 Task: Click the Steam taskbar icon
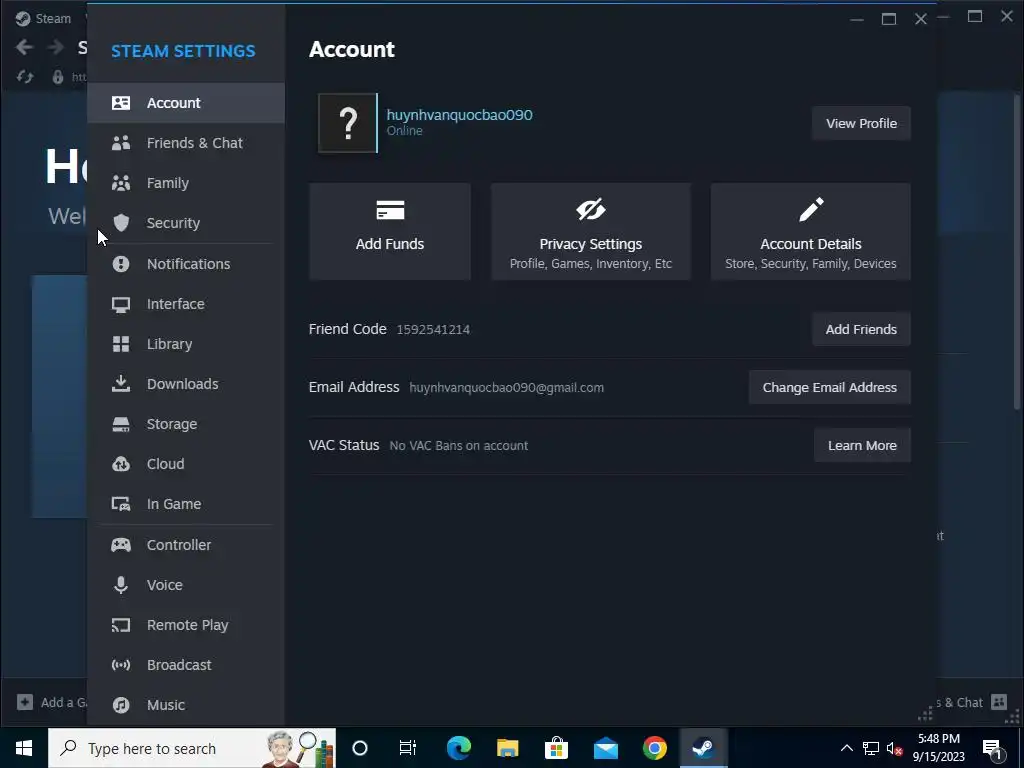(703, 748)
